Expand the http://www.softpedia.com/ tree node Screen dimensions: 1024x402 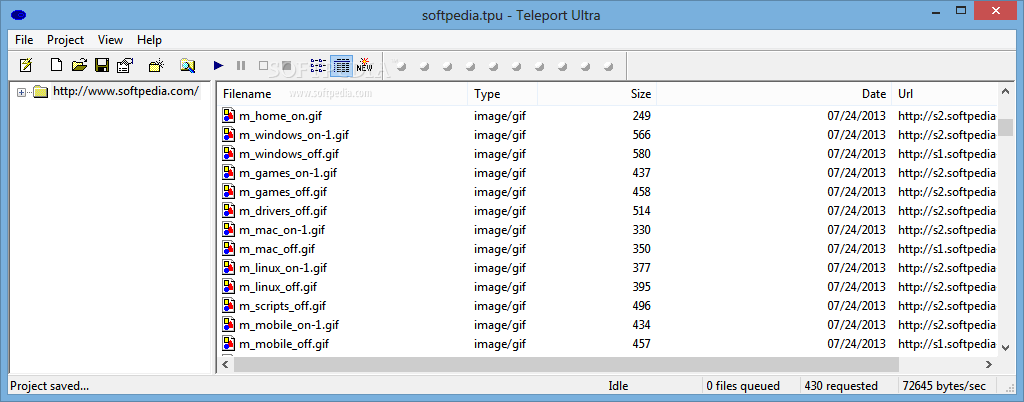click(x=21, y=93)
